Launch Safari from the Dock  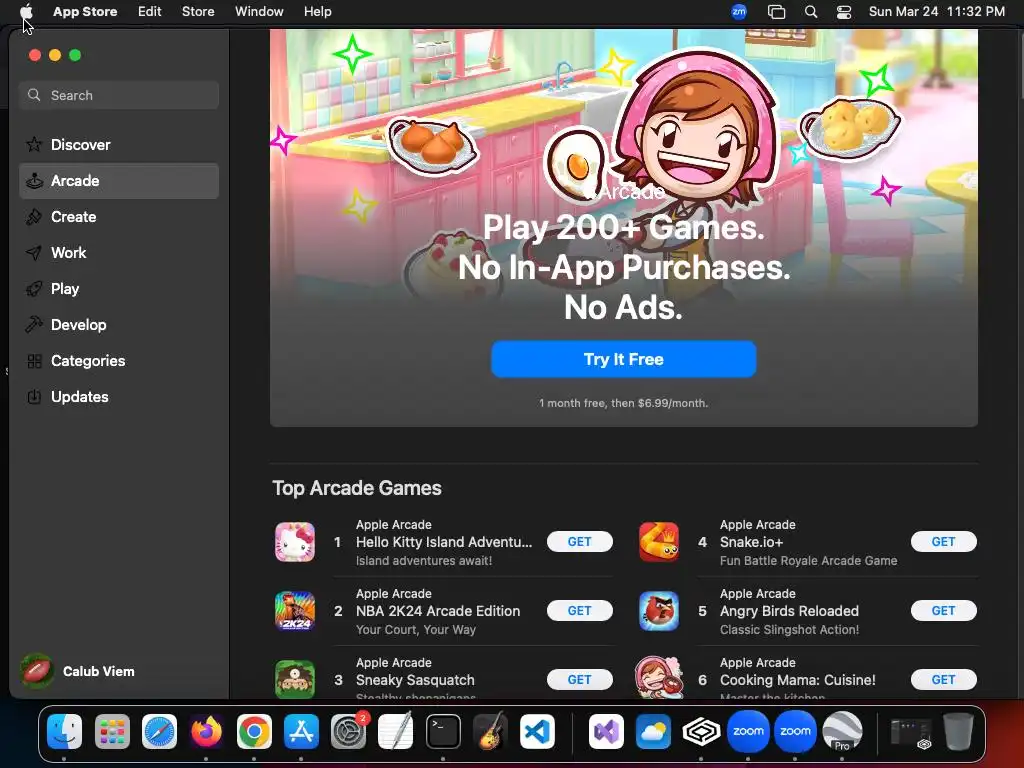click(159, 731)
